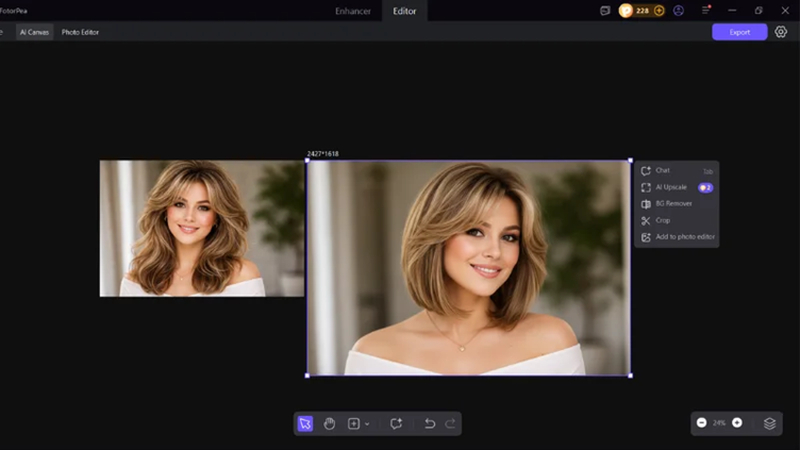Screen dimensions: 800x450
Task: Click the 2427*1618 dimension label
Action: tap(323, 154)
